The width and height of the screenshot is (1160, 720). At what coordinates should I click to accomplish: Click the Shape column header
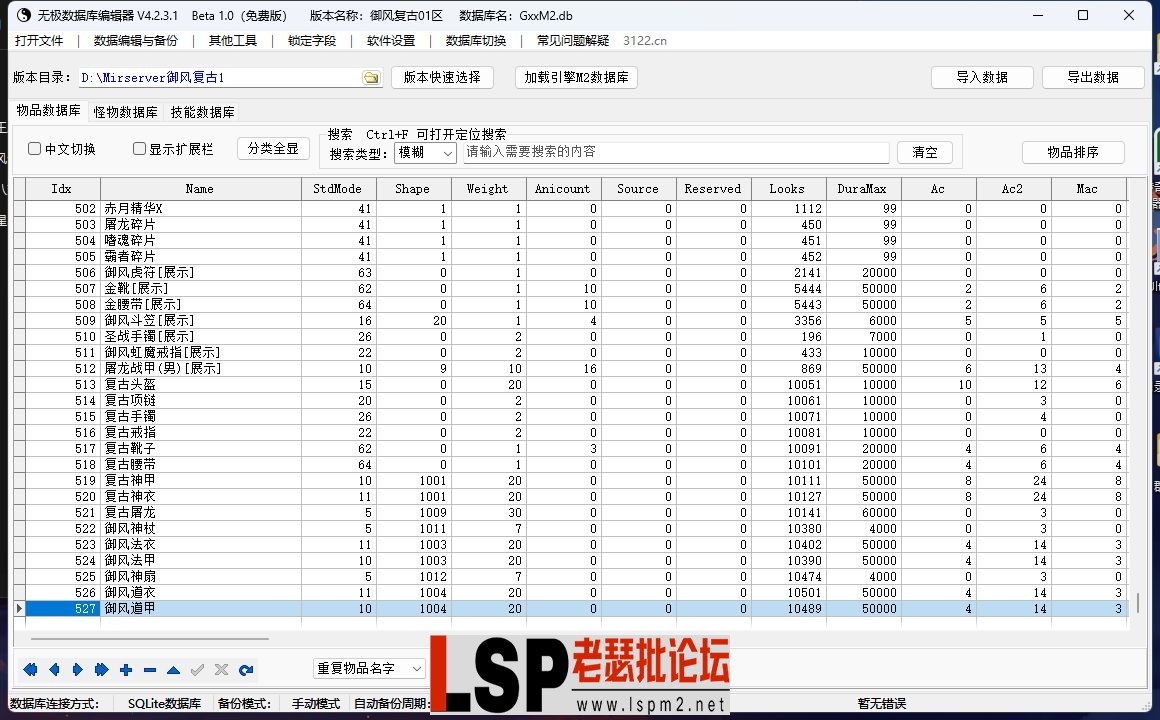coord(413,189)
